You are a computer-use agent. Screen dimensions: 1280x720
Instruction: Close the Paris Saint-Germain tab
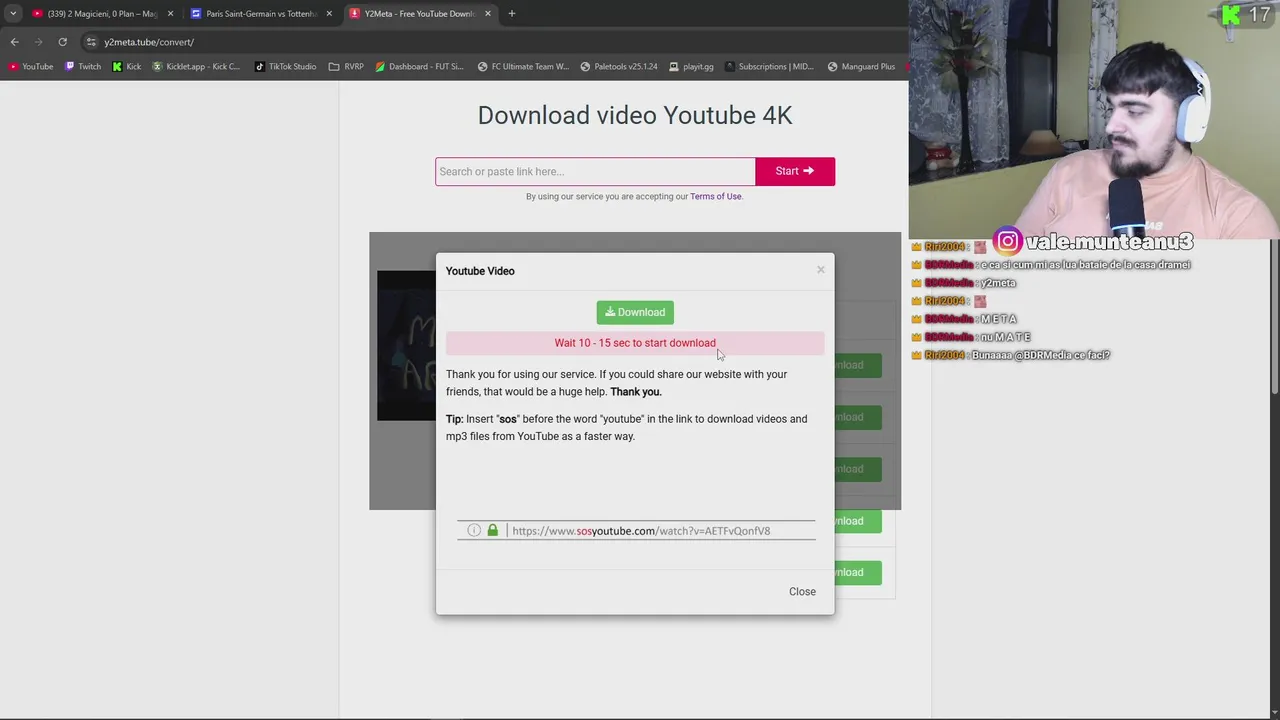329,14
